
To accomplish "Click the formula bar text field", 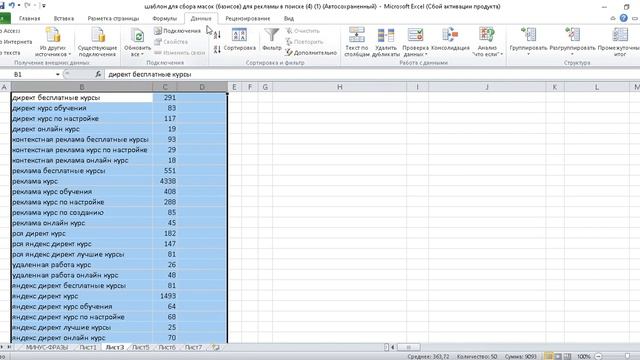I will pyautogui.click(x=371, y=74).
